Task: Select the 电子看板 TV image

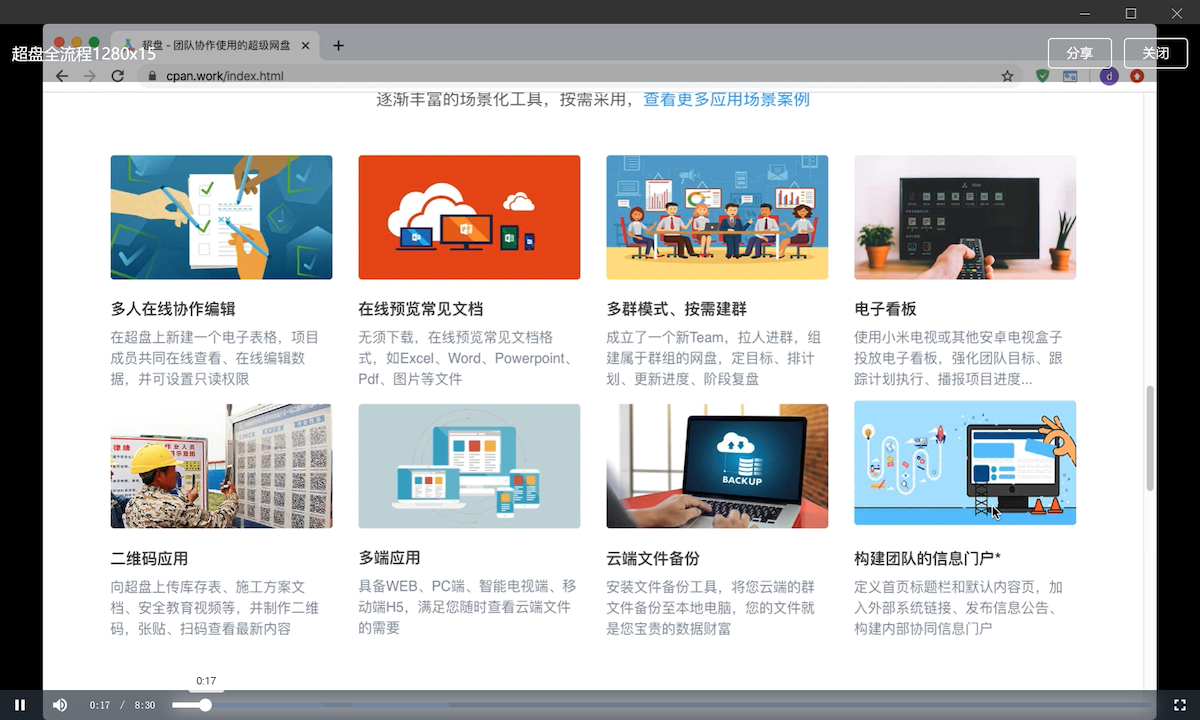Action: pyautogui.click(x=965, y=217)
